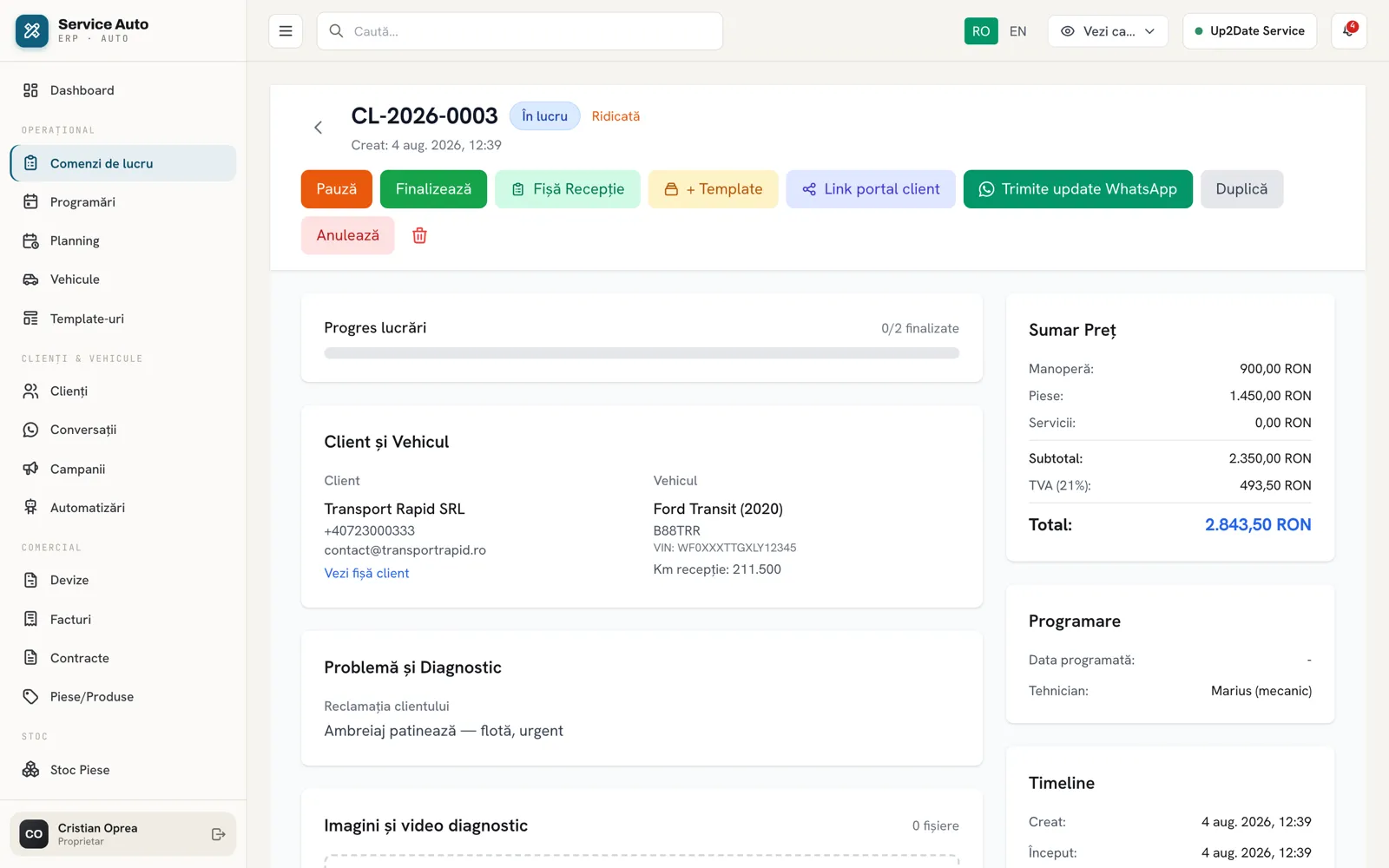Go back using the left arrow
The width and height of the screenshot is (1389, 868).
coord(318,128)
